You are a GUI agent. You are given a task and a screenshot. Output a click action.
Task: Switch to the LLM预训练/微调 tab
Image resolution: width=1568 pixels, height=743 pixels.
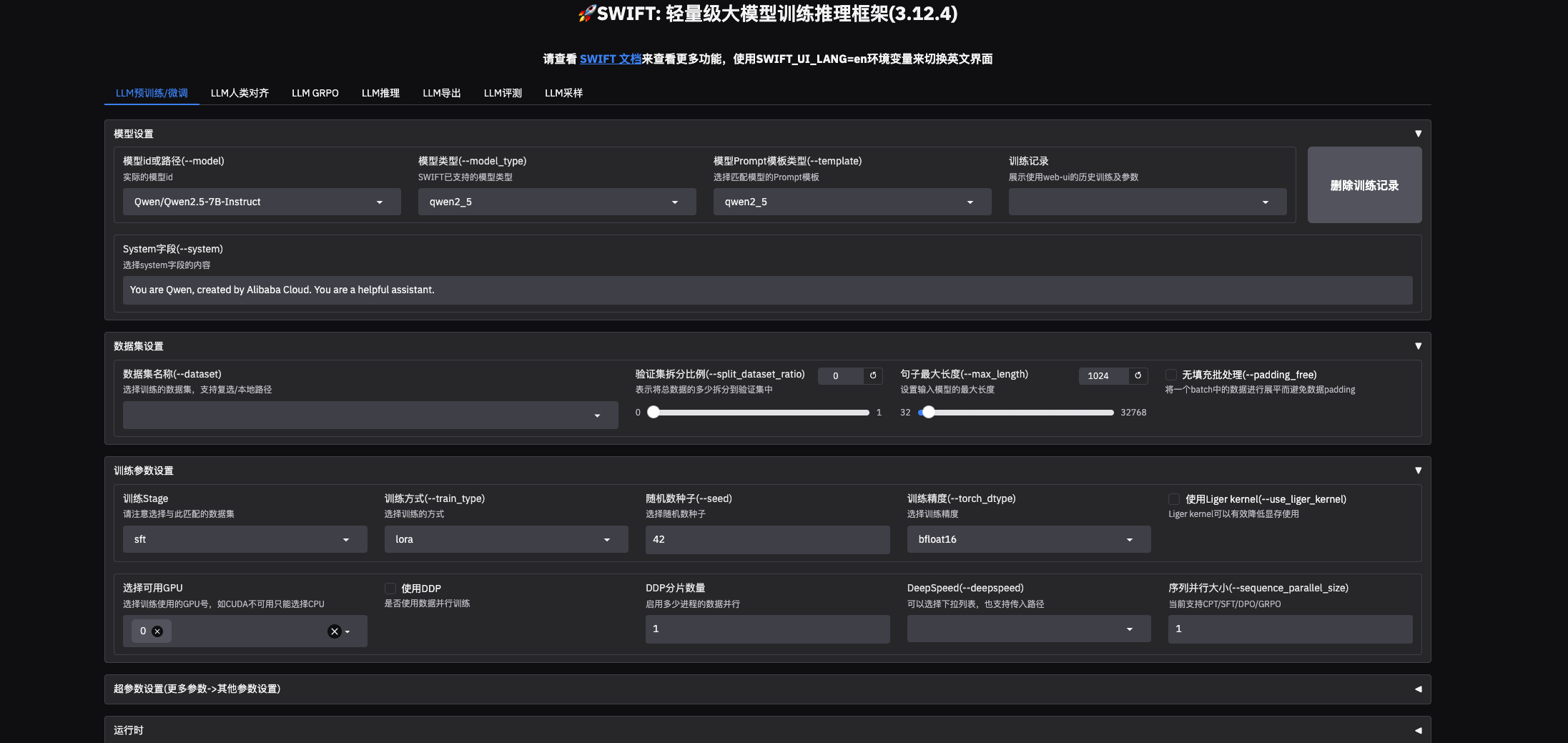(x=152, y=93)
